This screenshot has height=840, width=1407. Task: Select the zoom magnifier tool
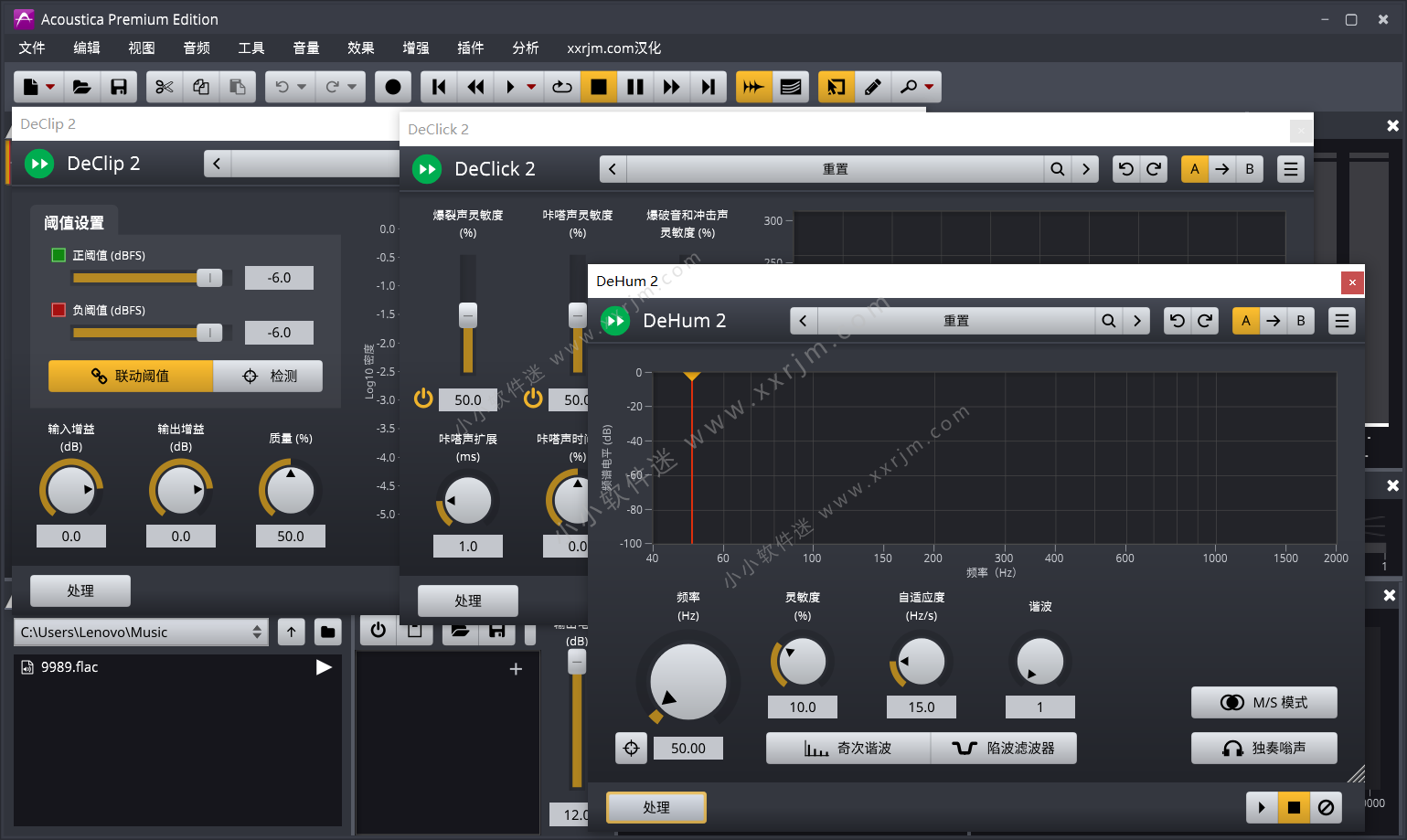coord(908,87)
